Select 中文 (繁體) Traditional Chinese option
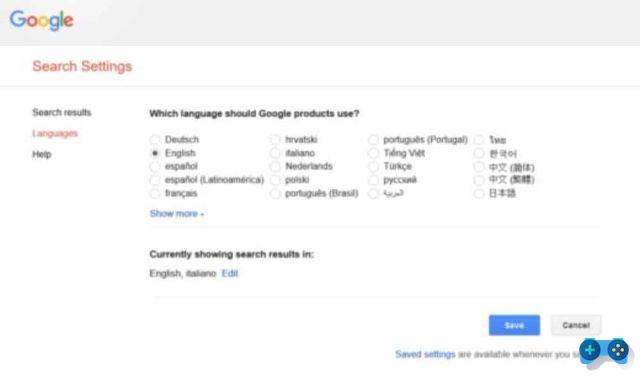Viewport: 640px width, 387px height. 479,180
